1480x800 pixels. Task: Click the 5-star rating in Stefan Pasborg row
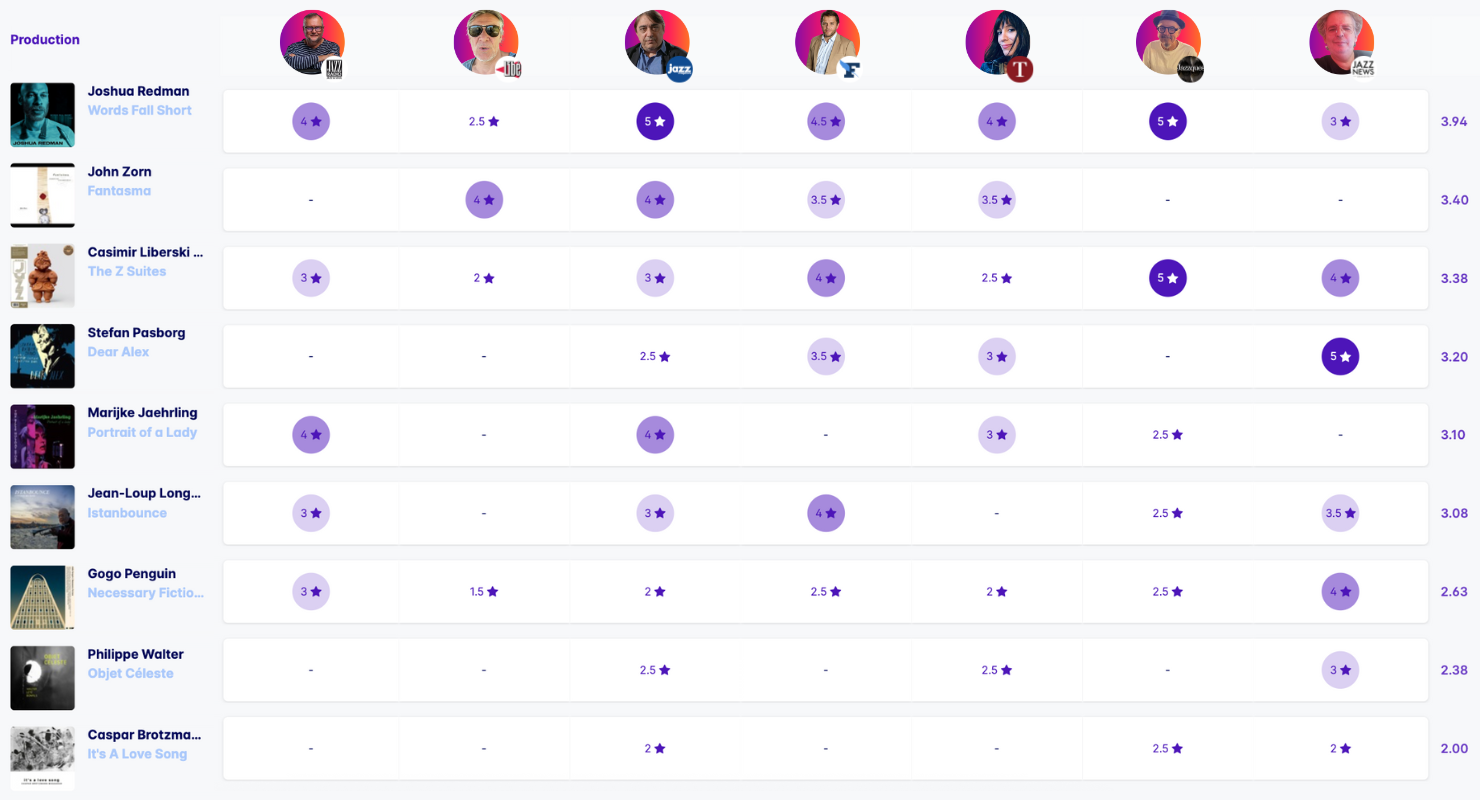coord(1340,356)
